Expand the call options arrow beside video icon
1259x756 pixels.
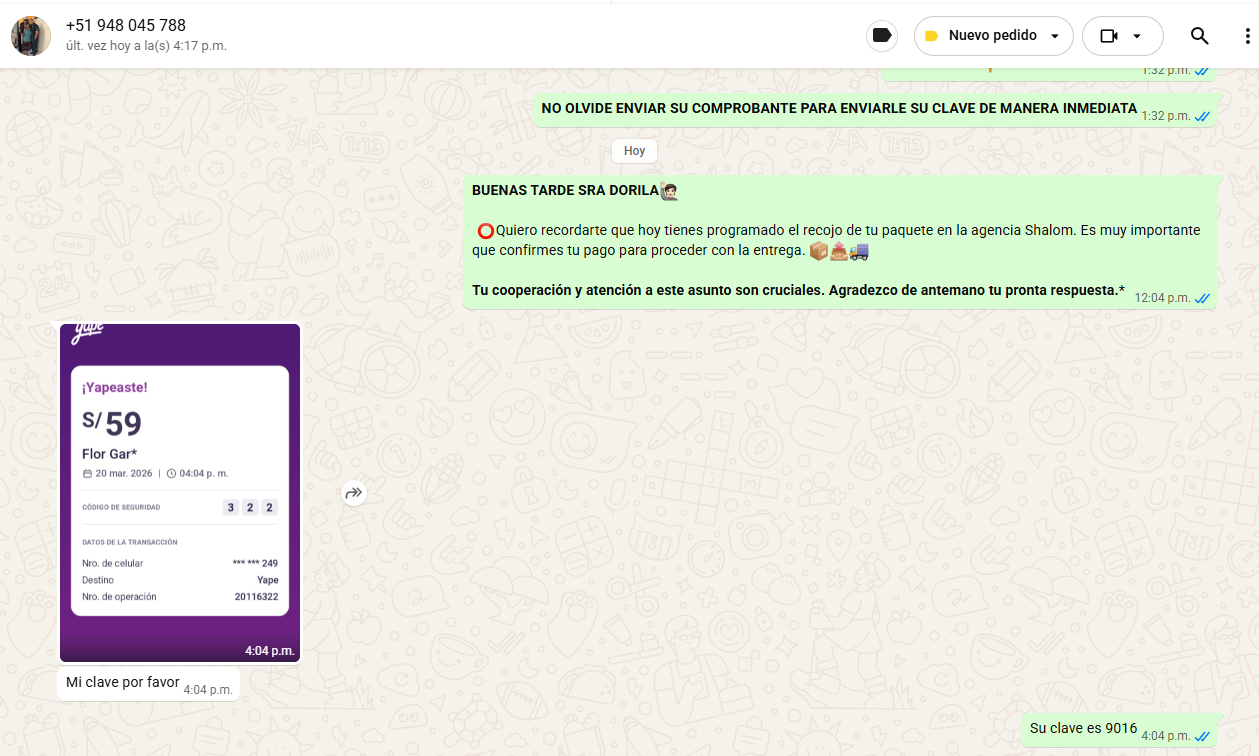click(x=1137, y=36)
